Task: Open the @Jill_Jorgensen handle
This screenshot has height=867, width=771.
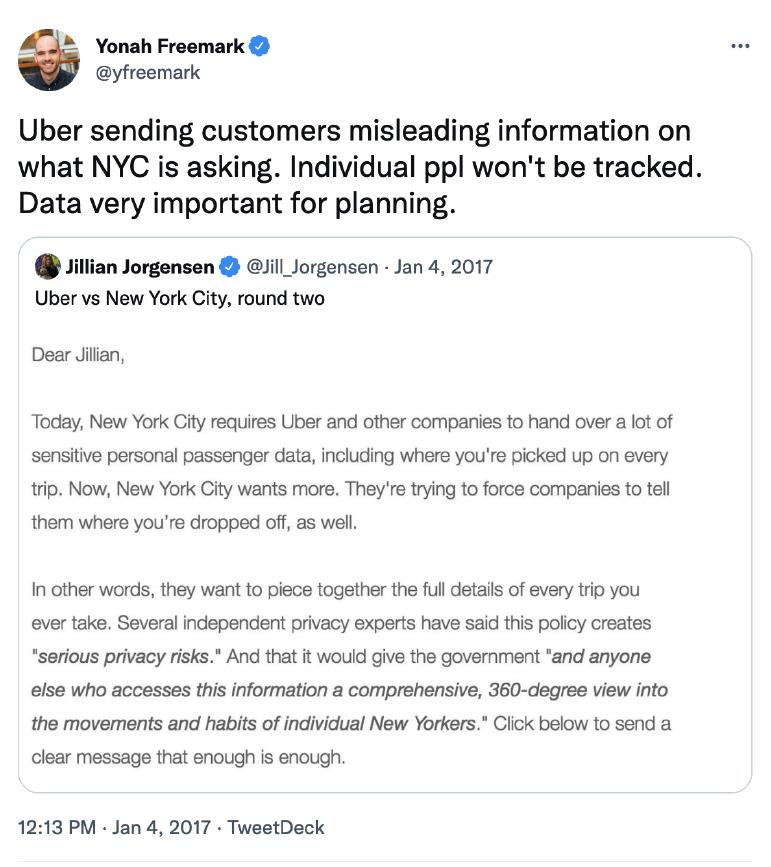Action: click(x=312, y=267)
